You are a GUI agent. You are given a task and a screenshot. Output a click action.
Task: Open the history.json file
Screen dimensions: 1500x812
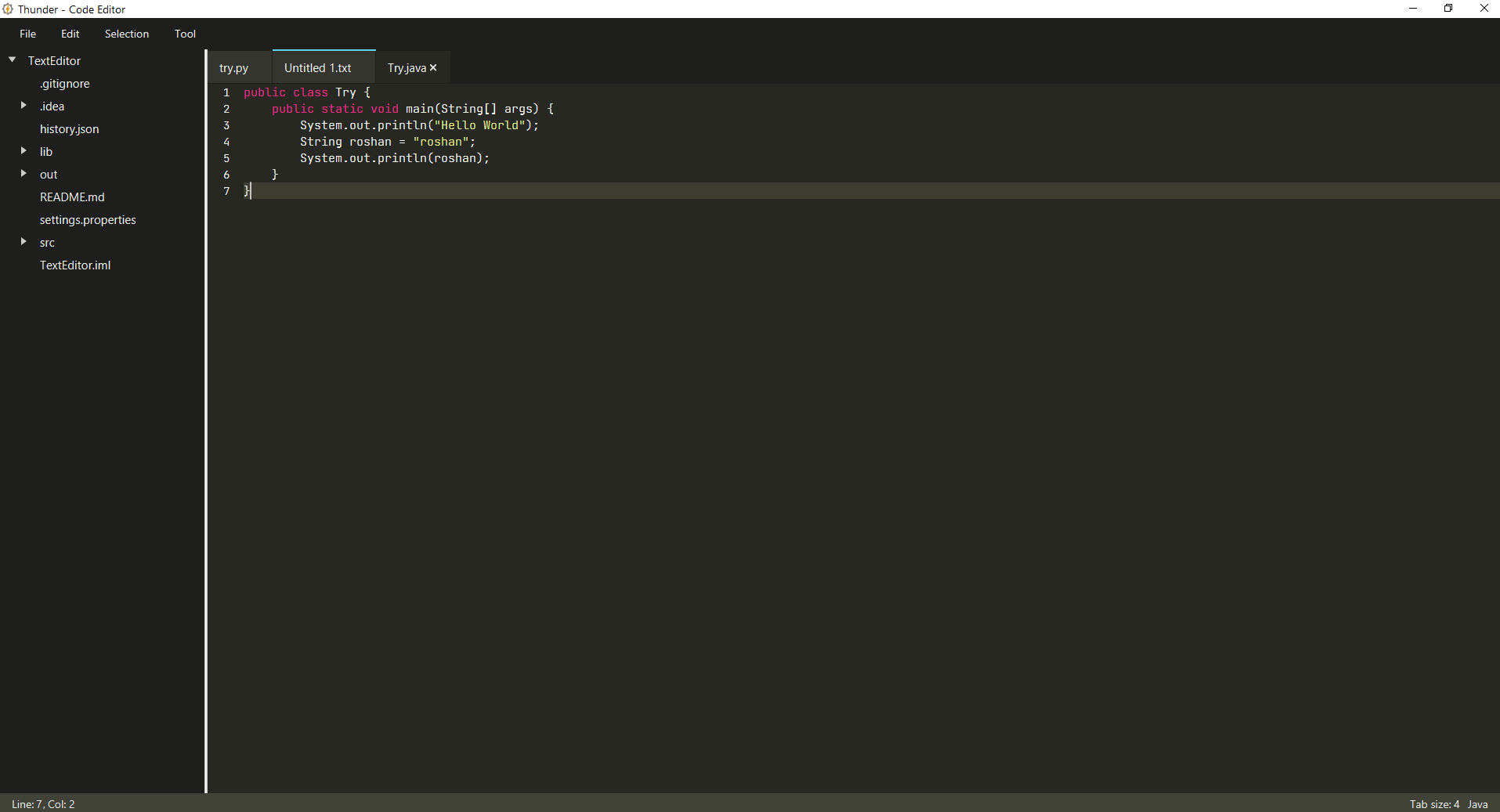tap(69, 128)
